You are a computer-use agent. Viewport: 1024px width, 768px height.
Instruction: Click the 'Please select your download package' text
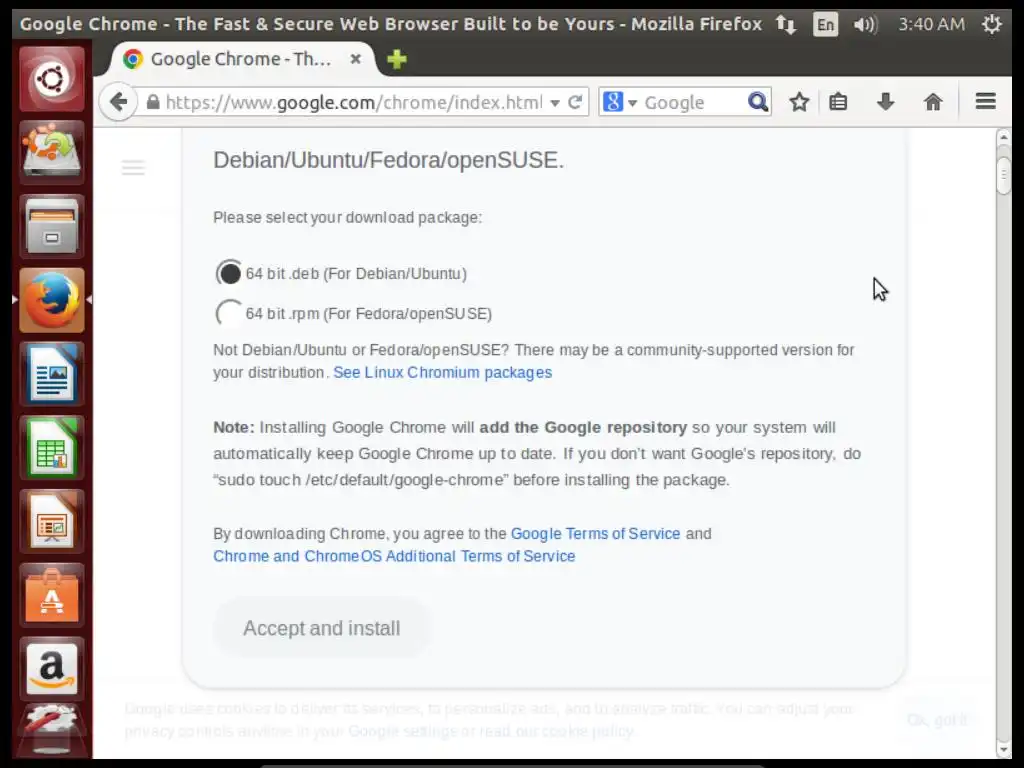[x=347, y=217]
